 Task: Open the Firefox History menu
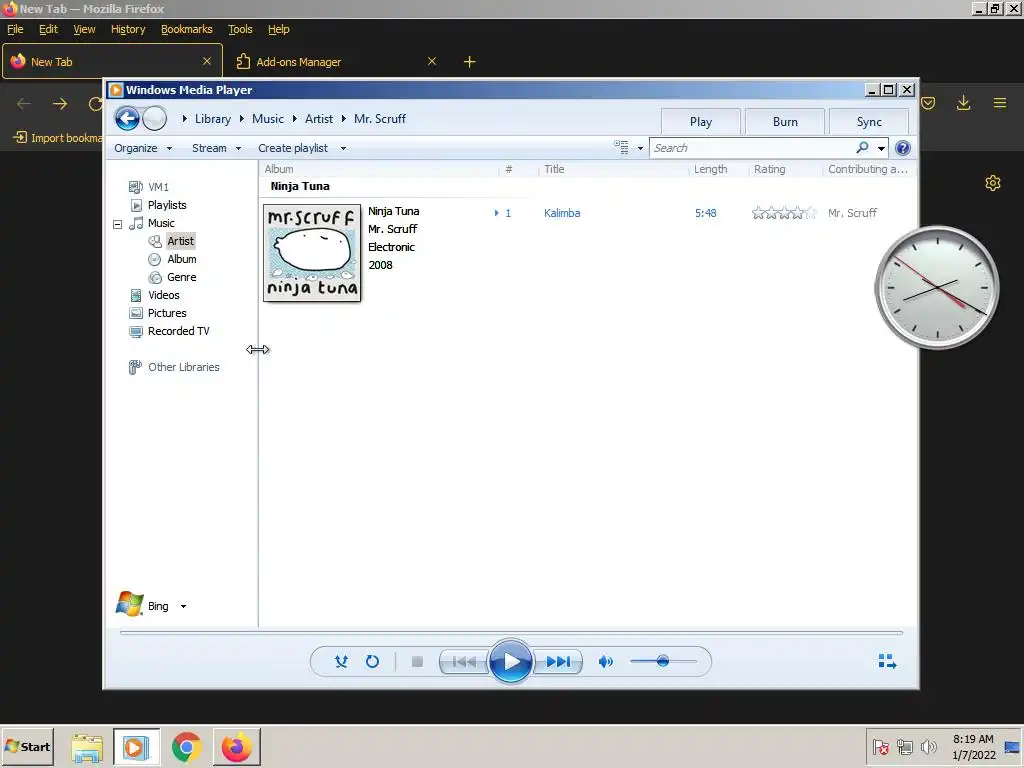(x=128, y=29)
